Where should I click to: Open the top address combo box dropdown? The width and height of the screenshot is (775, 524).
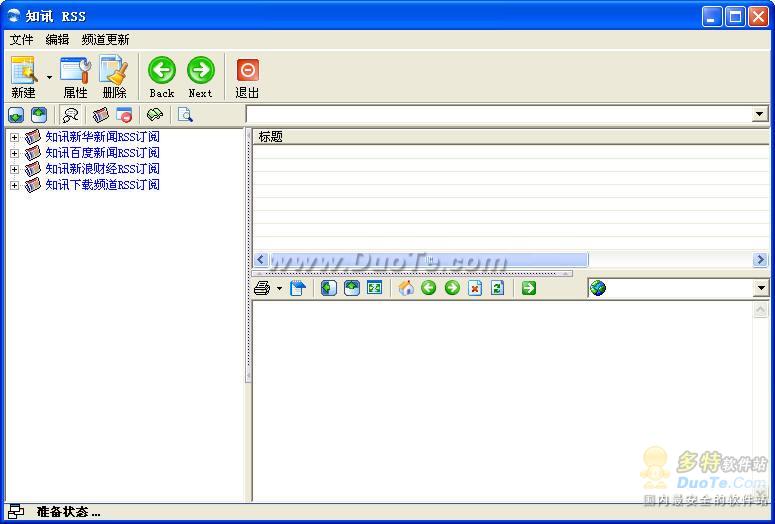pos(760,115)
